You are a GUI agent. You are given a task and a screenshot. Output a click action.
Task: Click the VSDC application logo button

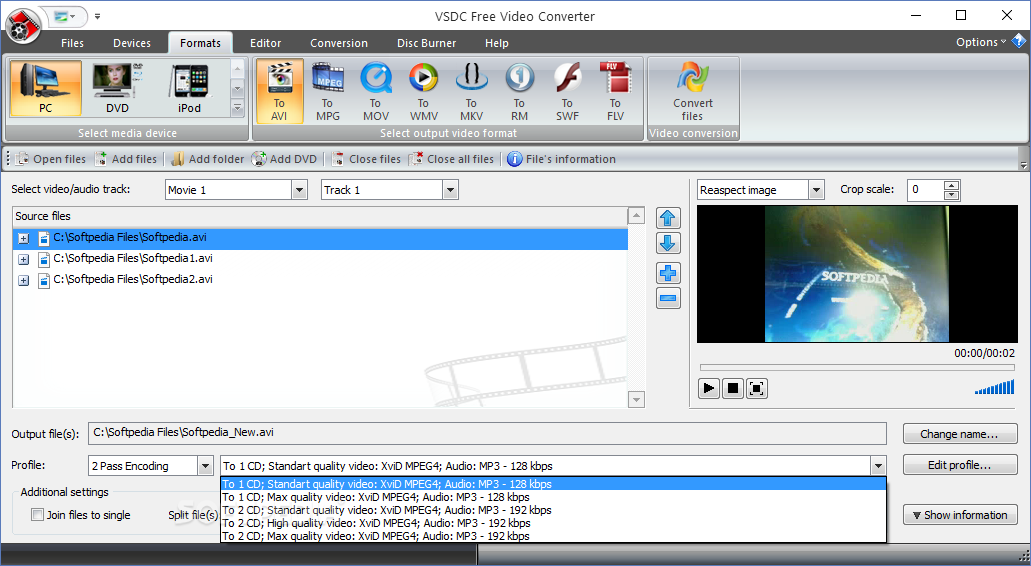click(x=24, y=26)
